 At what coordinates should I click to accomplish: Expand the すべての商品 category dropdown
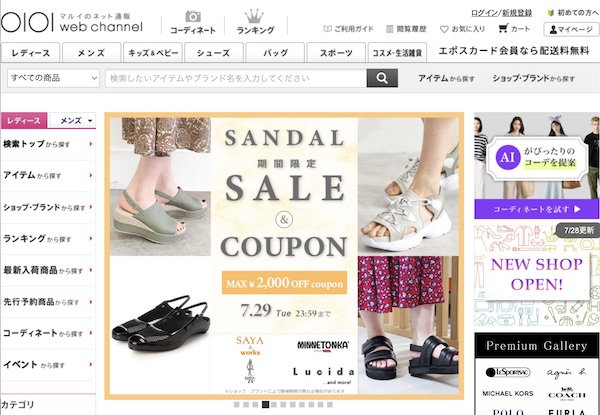coord(53,78)
